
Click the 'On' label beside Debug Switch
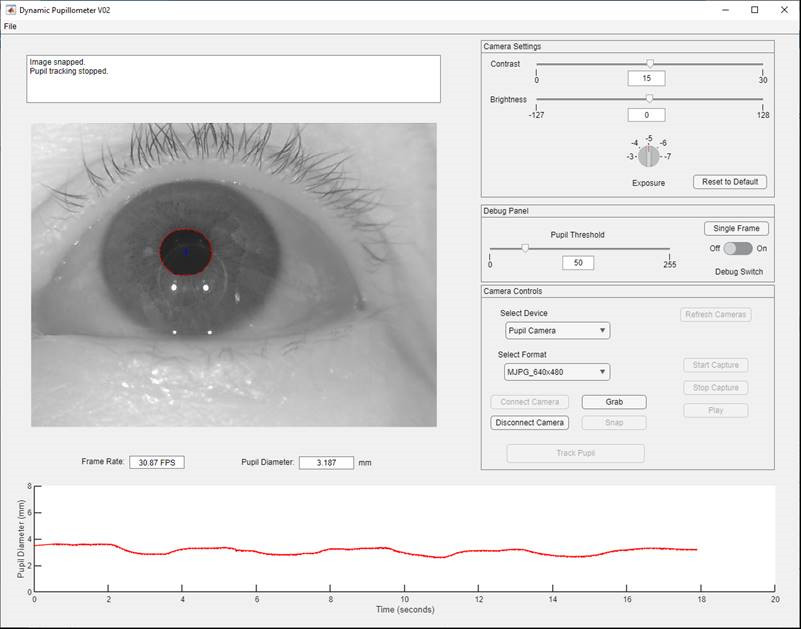[x=762, y=248]
